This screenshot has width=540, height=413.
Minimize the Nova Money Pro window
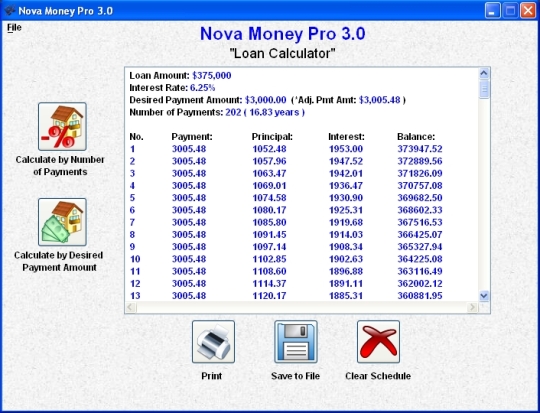(x=492, y=11)
